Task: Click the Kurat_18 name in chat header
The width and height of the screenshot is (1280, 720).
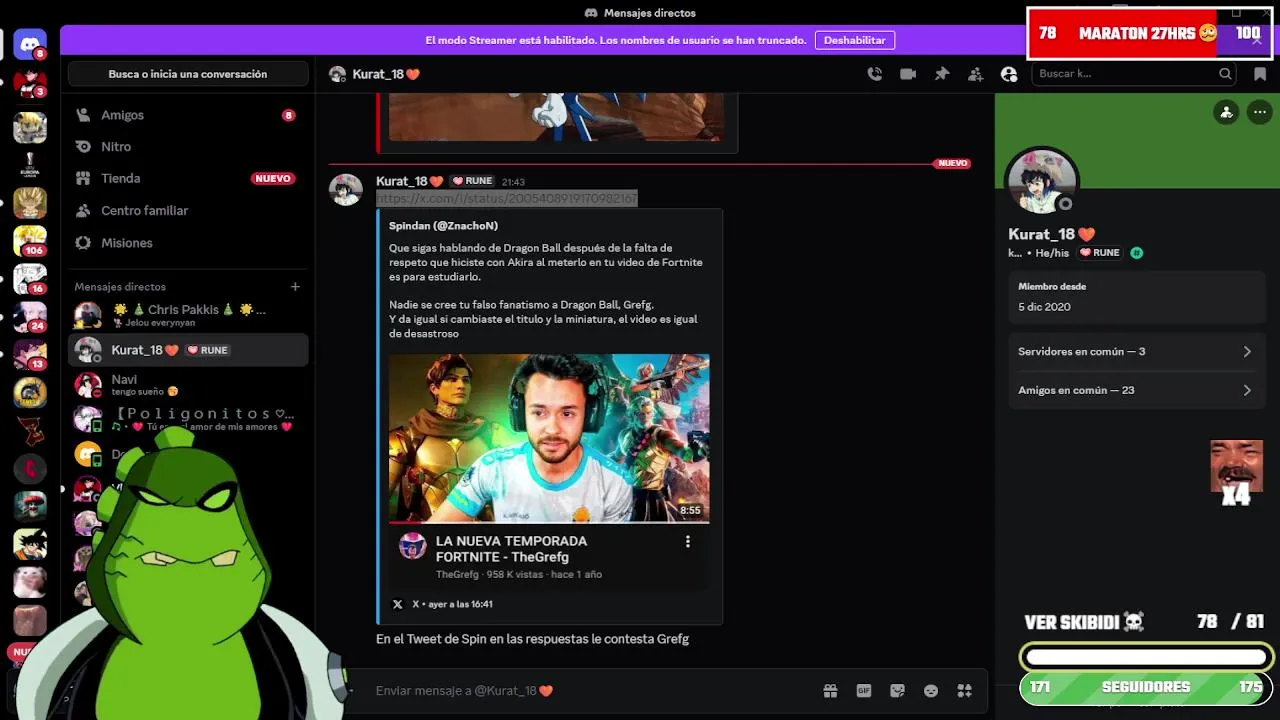Action: [386, 74]
